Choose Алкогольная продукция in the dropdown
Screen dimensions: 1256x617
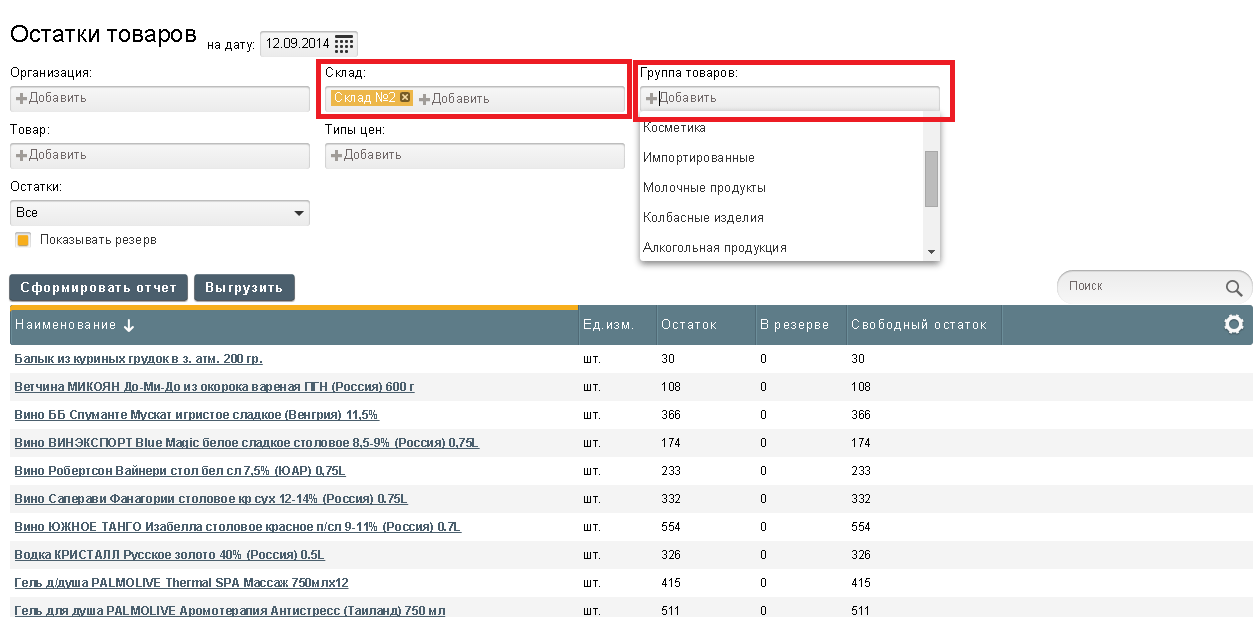(x=715, y=248)
